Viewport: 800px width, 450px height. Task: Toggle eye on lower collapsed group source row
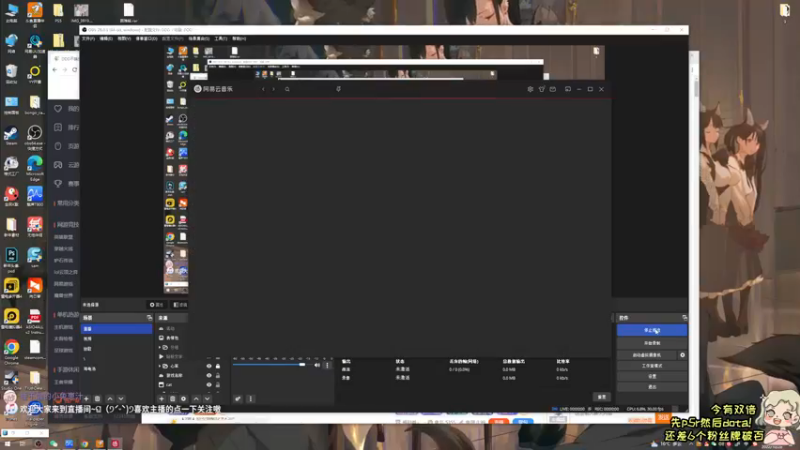[x=209, y=366]
